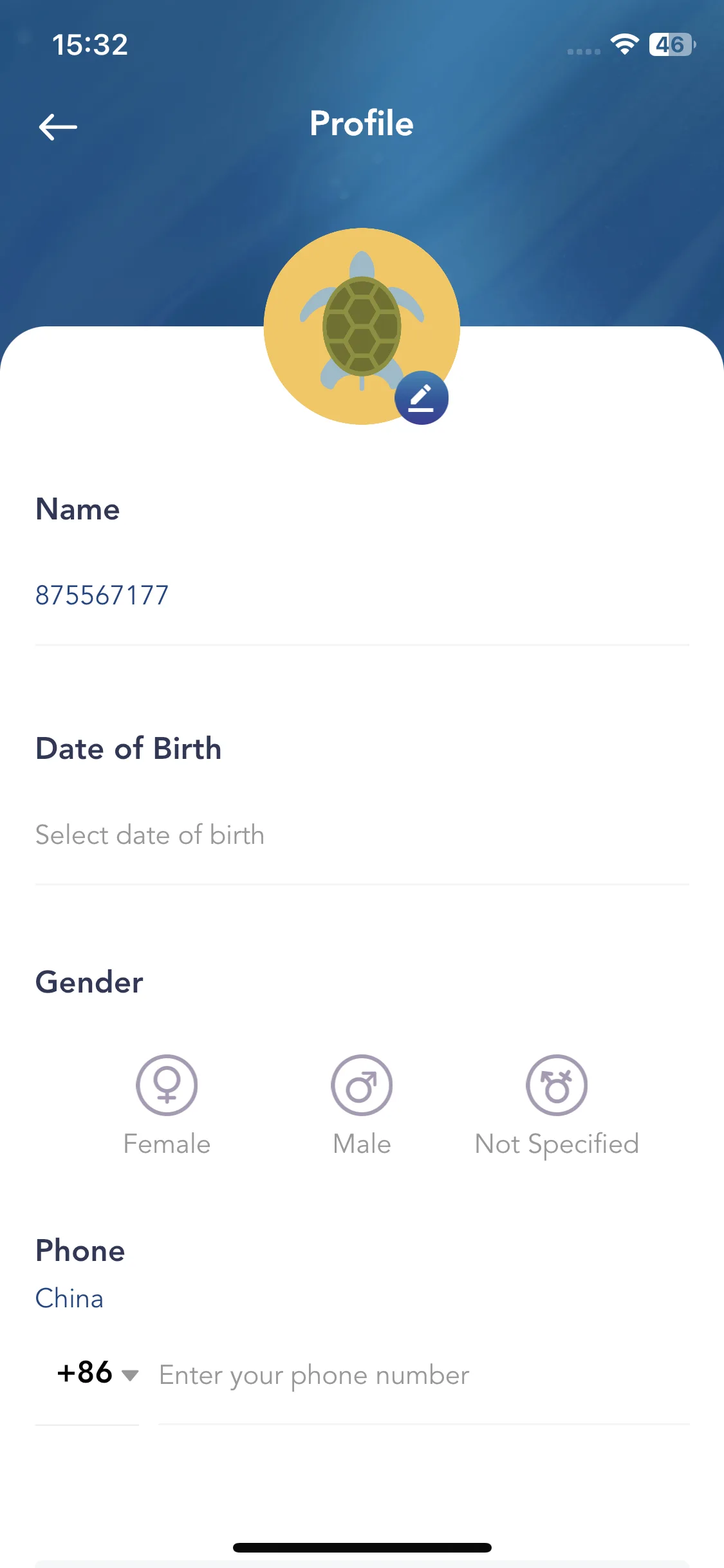Tap the 15:32 clock in status bar

[x=90, y=45]
